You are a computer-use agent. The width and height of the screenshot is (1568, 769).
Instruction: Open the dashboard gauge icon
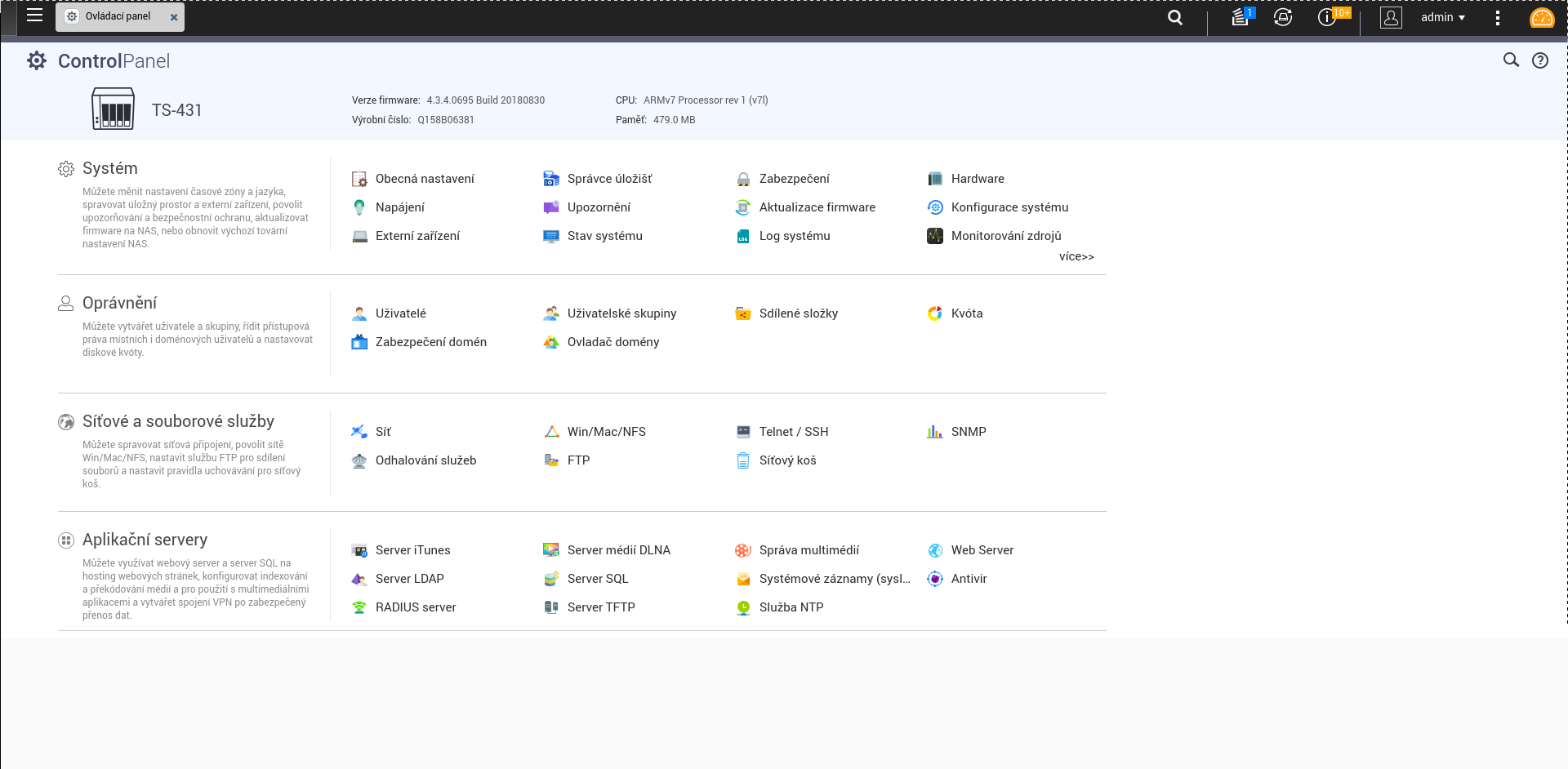pos(1541,18)
